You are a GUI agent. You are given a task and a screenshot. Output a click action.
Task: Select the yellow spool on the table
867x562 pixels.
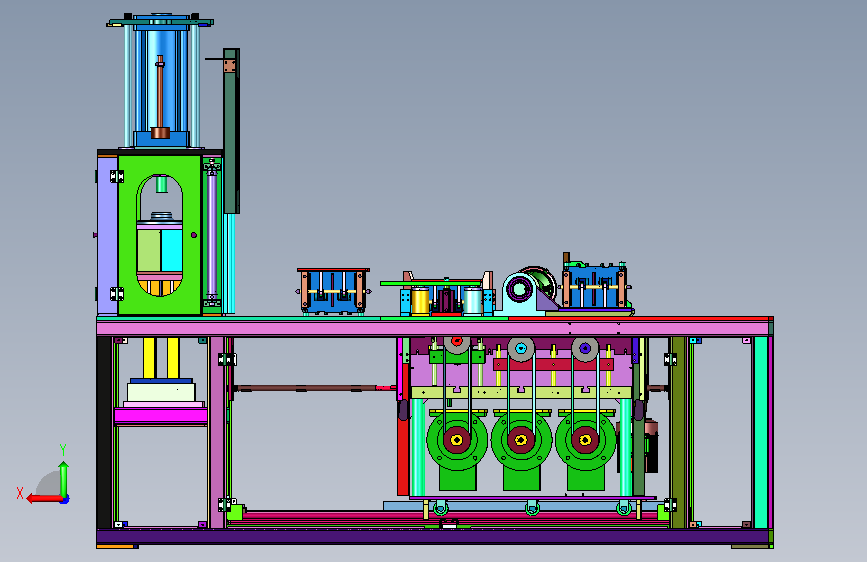click(420, 301)
